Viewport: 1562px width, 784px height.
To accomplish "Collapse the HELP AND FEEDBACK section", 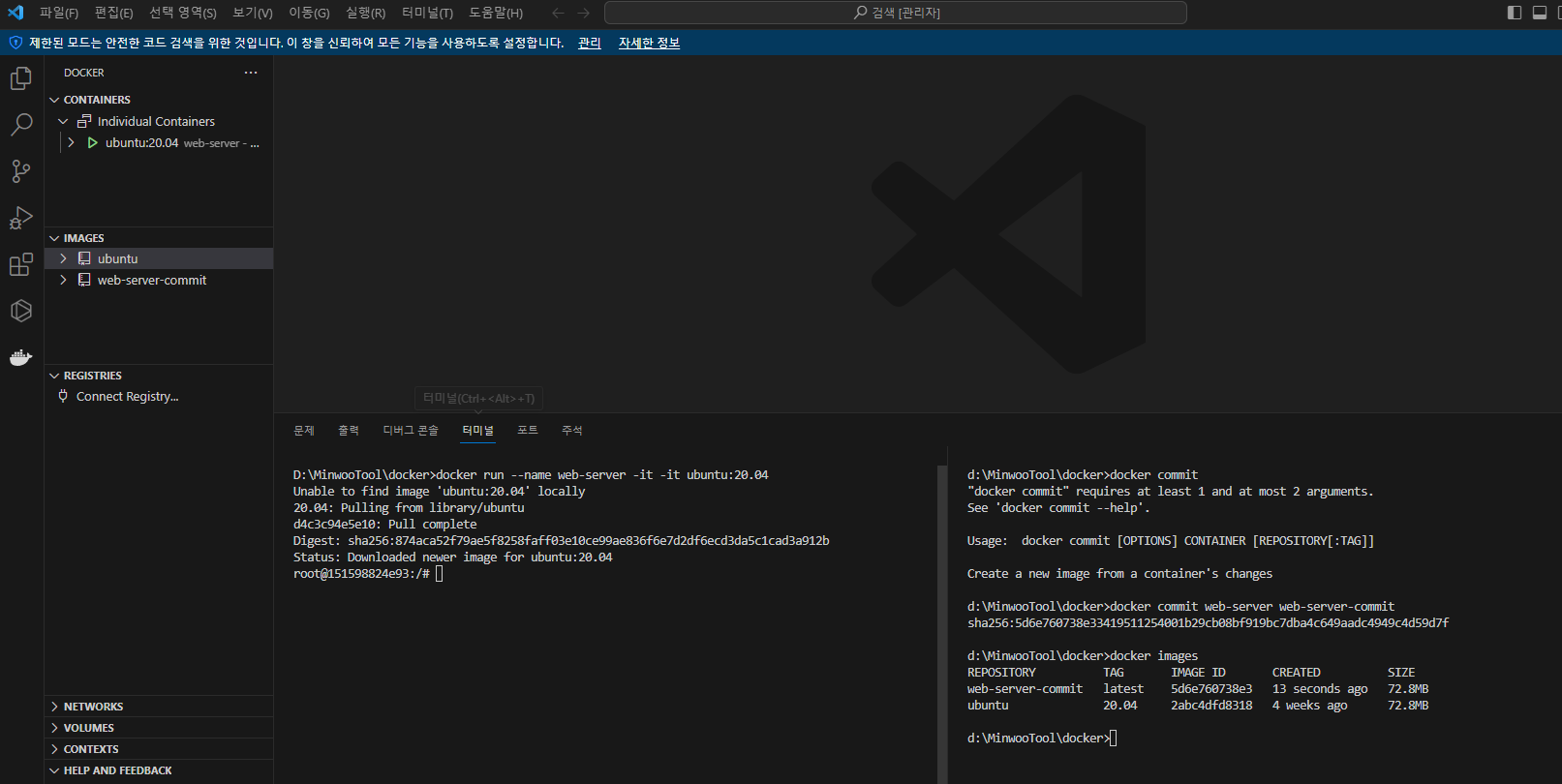I will coord(54,770).
